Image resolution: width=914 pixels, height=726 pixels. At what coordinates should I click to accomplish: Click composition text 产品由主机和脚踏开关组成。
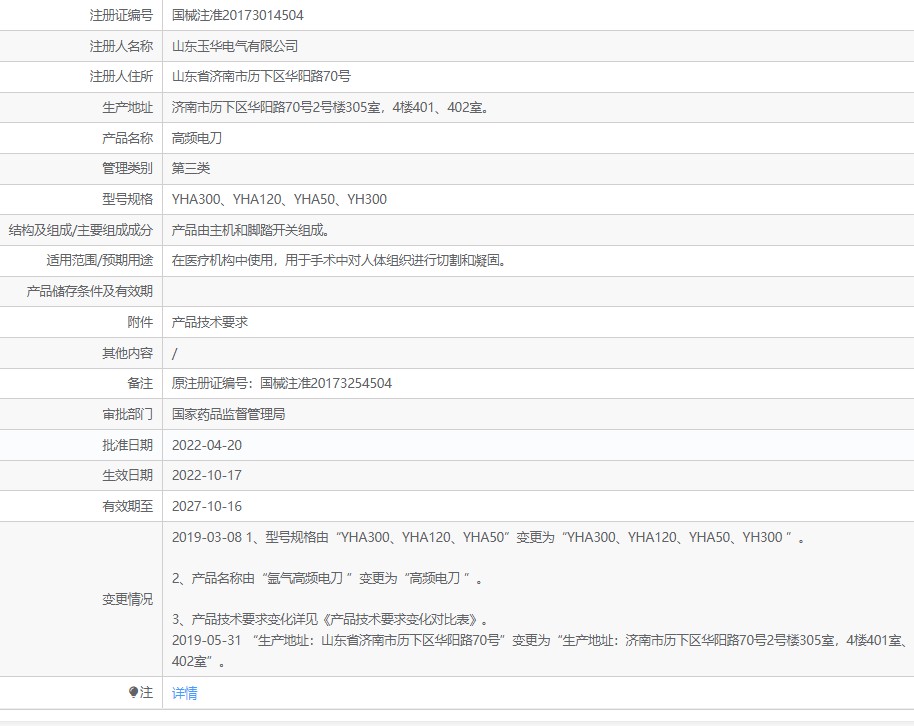pos(251,230)
